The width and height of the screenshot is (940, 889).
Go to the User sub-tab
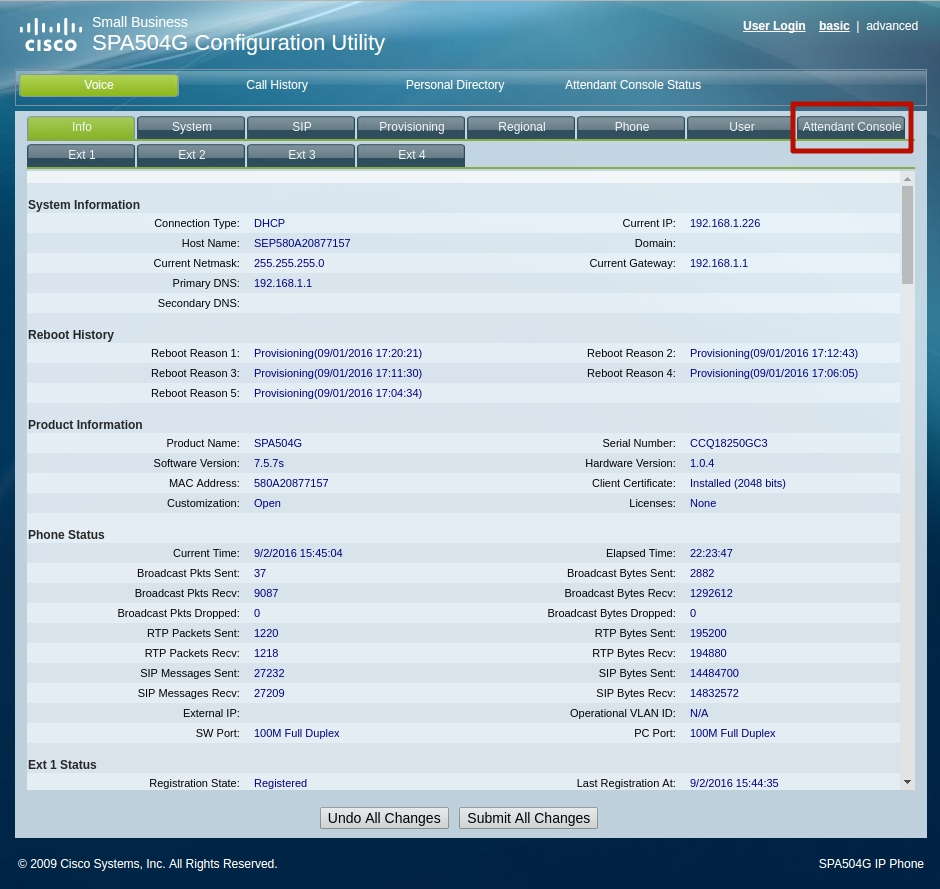click(x=741, y=127)
